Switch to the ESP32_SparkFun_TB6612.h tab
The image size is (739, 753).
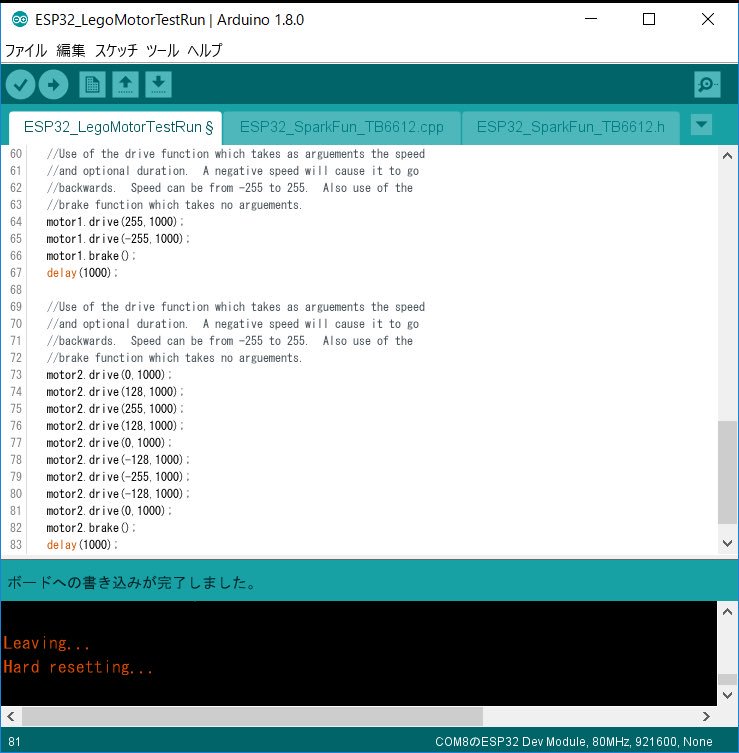coord(570,128)
